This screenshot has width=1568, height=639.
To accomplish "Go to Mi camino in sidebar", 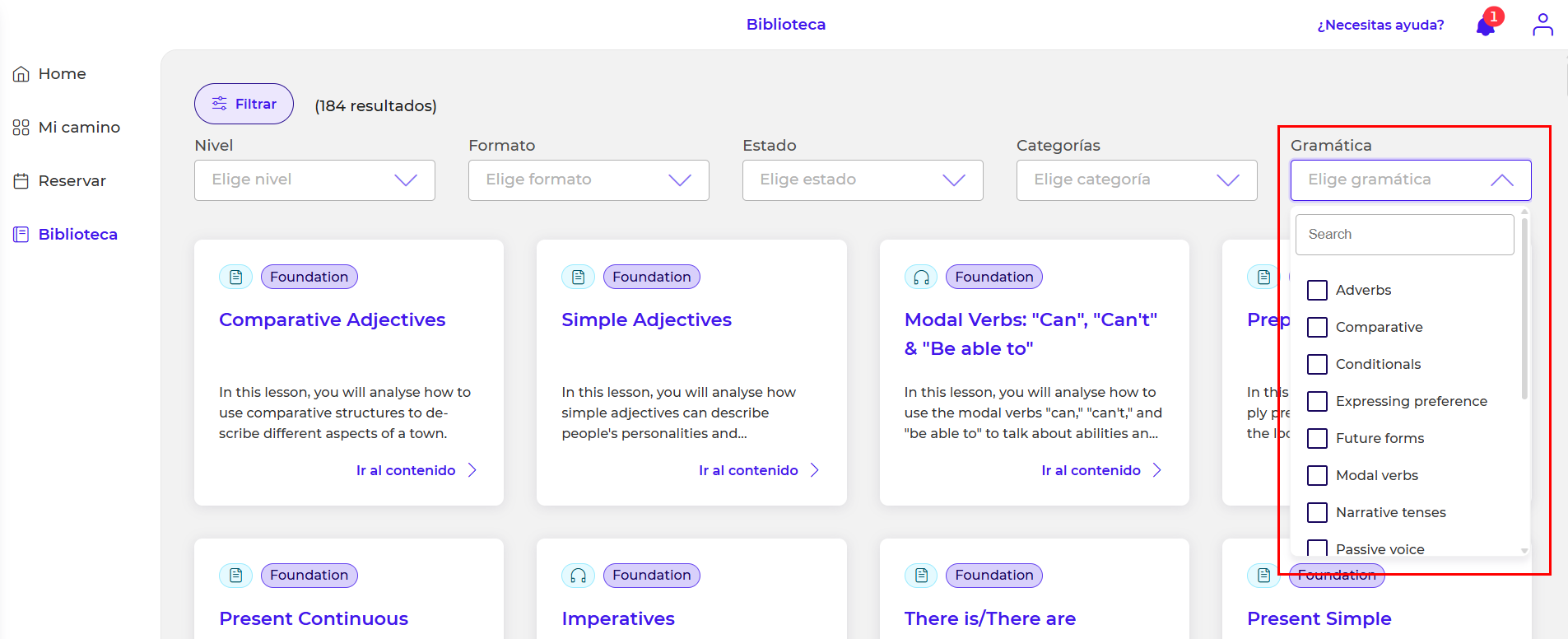I will click(79, 128).
